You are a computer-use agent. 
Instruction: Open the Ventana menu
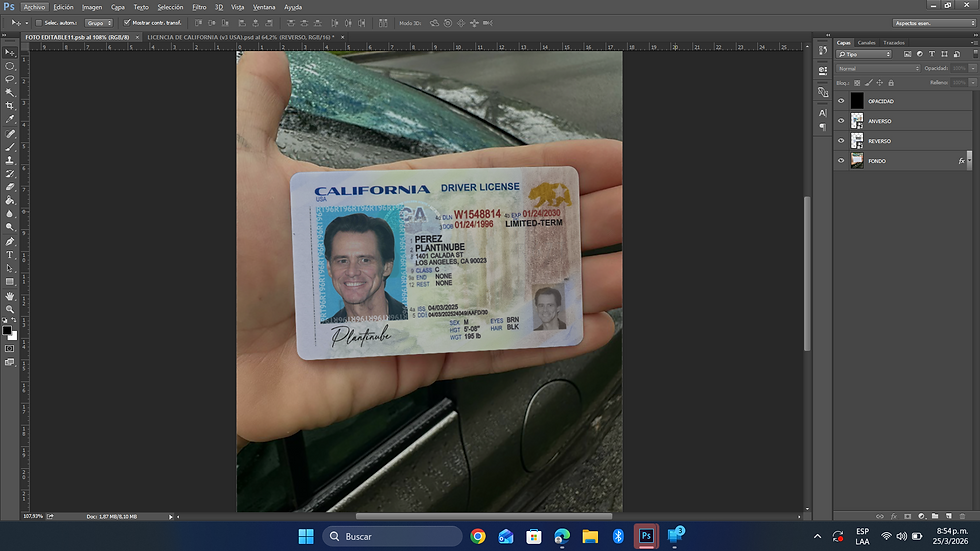264,7
